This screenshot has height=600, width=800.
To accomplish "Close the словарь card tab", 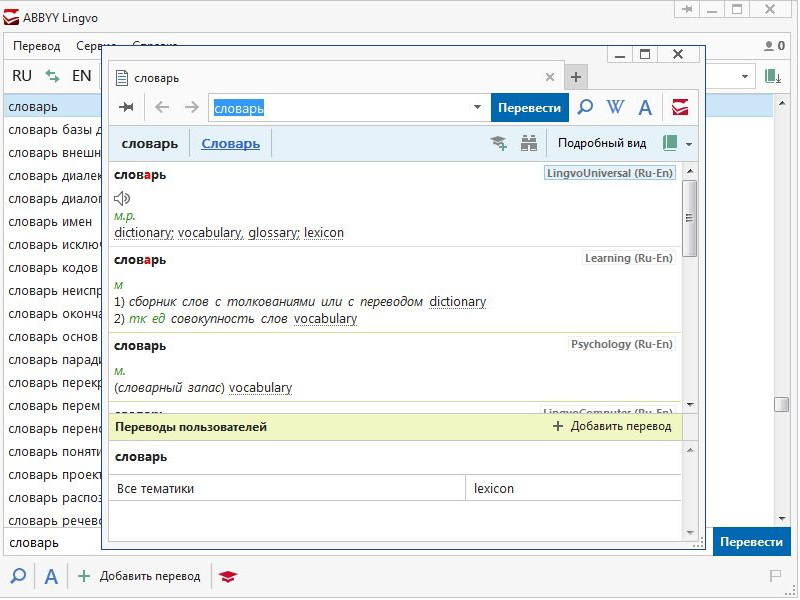I will point(550,77).
